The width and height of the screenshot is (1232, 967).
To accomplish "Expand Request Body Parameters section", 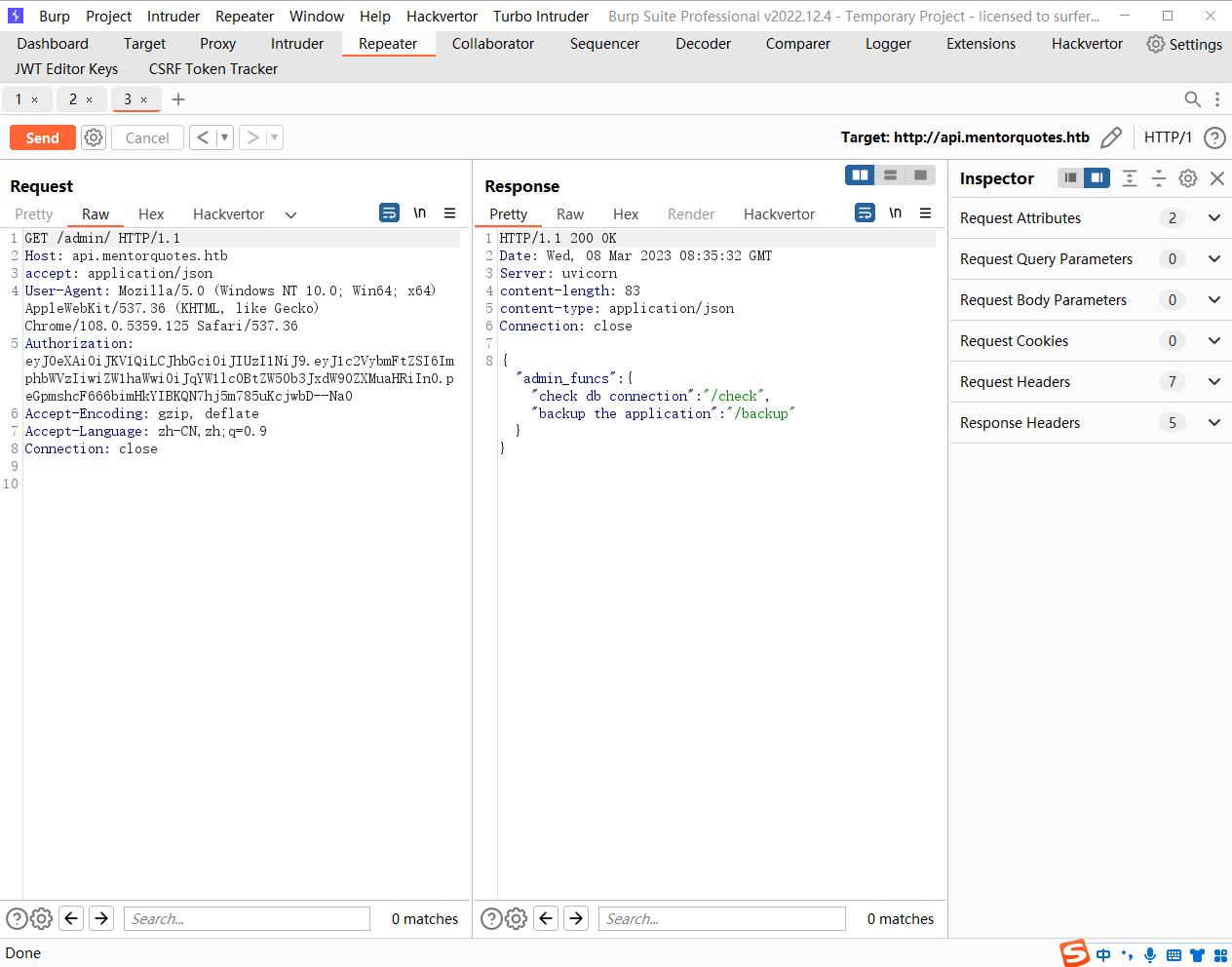I will pyautogui.click(x=1214, y=300).
